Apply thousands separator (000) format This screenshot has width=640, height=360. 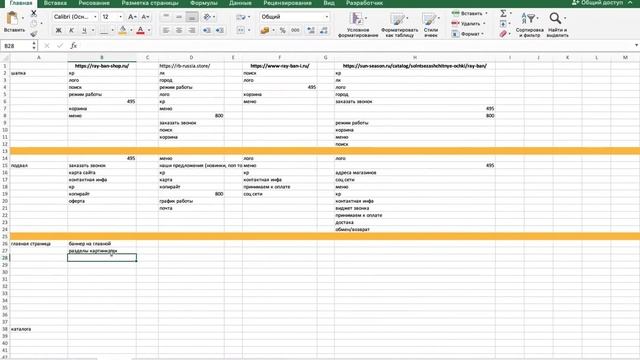(x=295, y=31)
